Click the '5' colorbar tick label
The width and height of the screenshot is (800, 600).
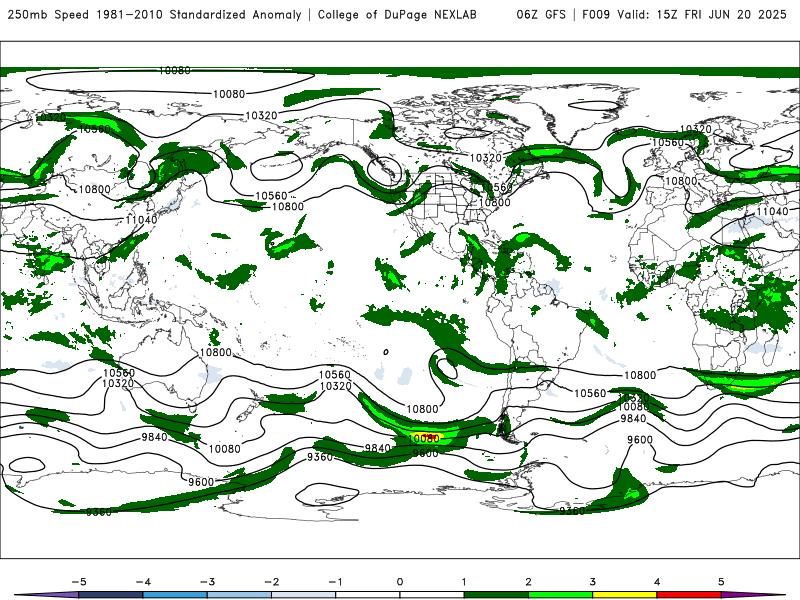(x=721, y=582)
